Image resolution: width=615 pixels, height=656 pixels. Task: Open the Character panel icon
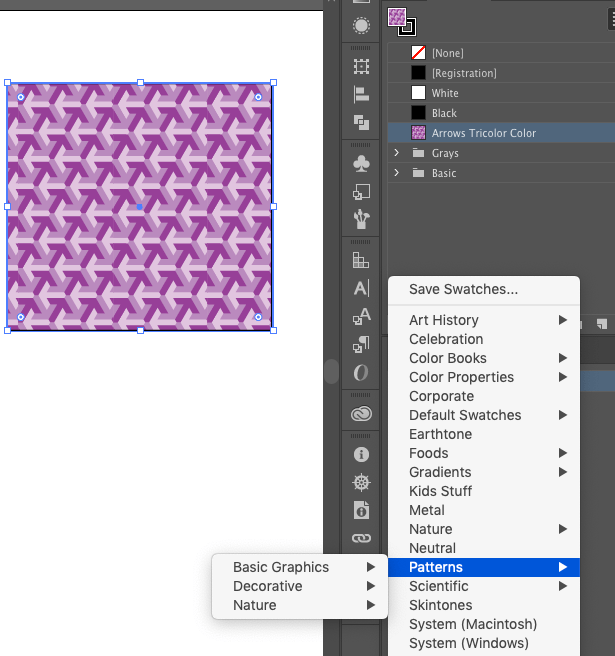[x=361, y=288]
